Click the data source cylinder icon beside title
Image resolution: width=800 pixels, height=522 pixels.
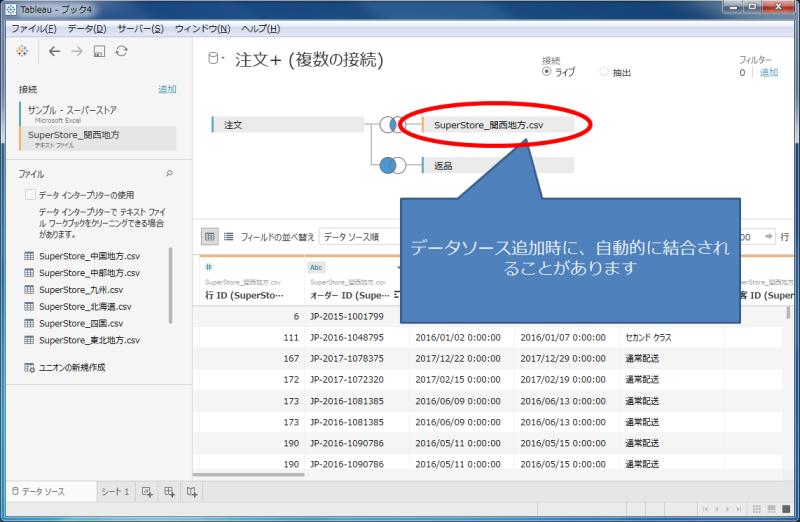click(213, 59)
